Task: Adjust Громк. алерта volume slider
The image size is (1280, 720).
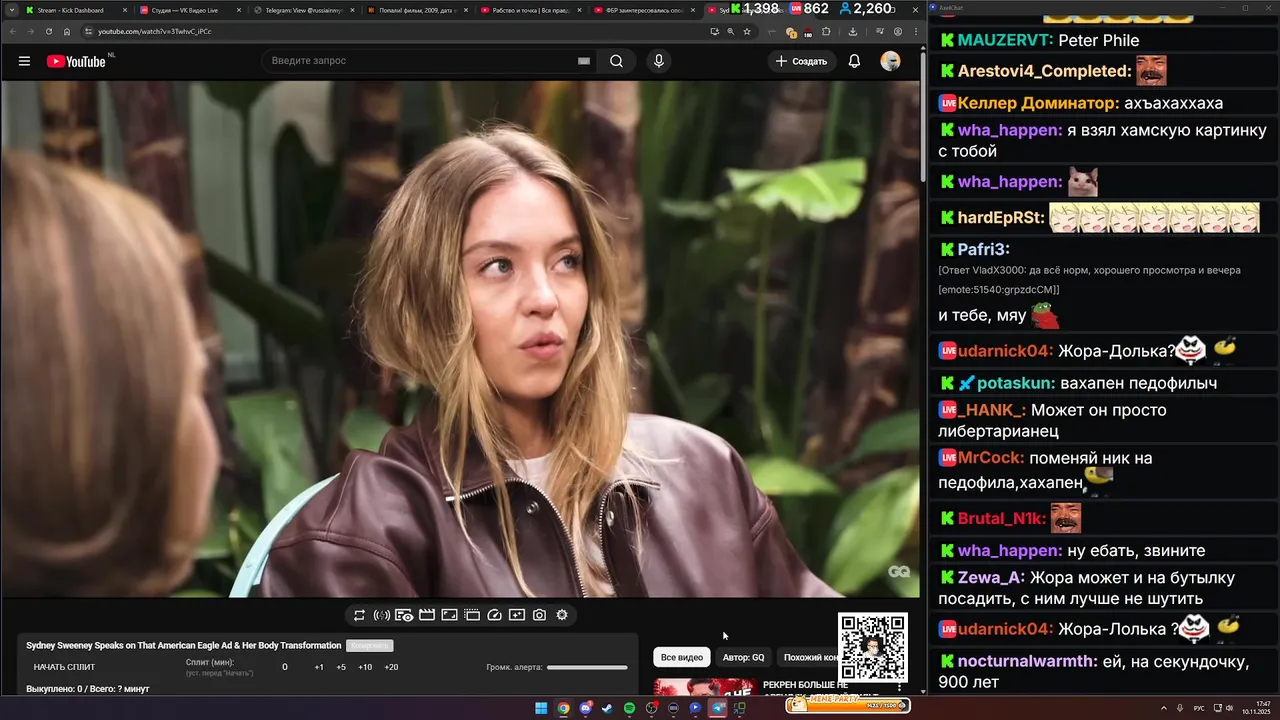Action: click(587, 667)
